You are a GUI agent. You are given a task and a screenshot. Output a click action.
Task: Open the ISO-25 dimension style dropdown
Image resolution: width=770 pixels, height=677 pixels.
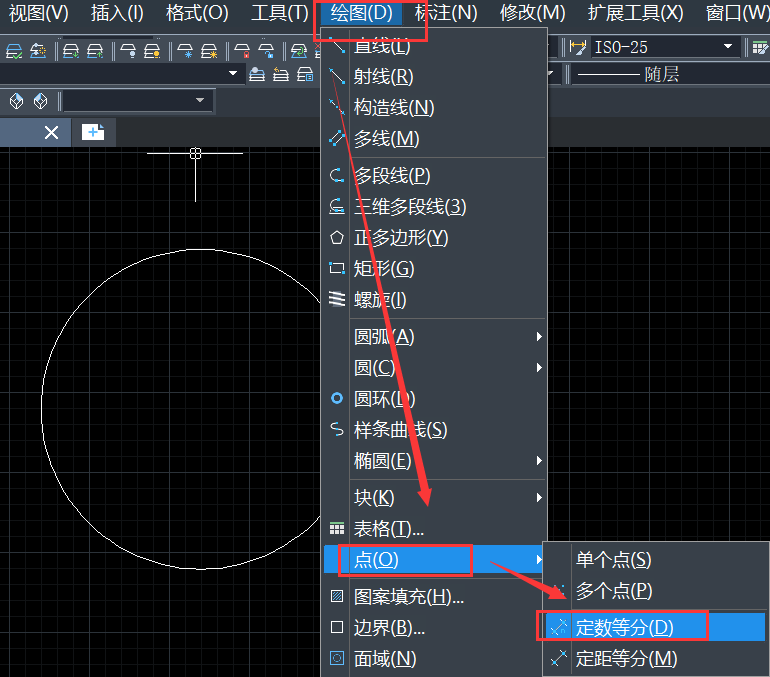point(728,47)
